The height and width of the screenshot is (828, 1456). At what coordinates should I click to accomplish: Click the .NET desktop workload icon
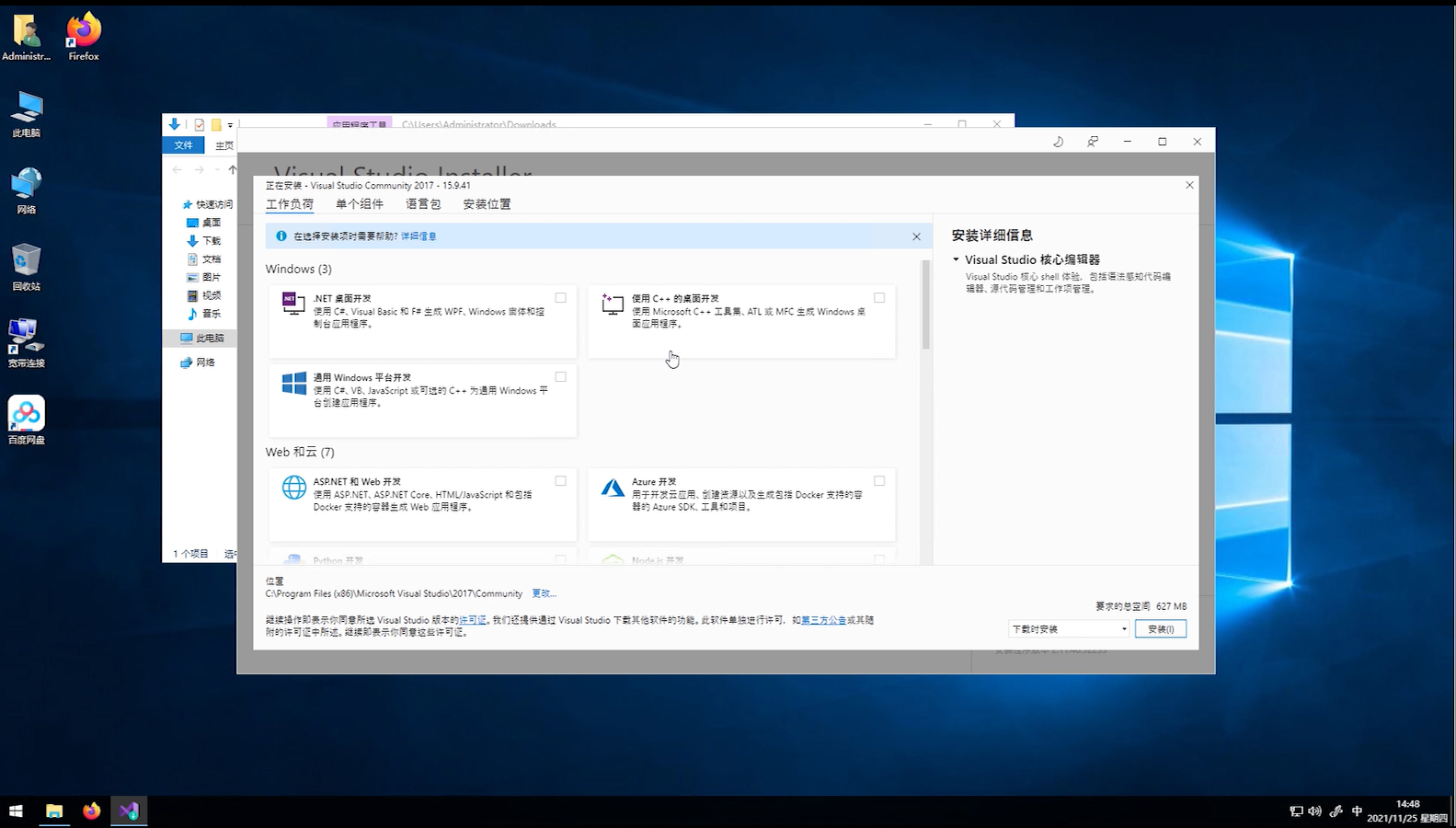pos(293,303)
